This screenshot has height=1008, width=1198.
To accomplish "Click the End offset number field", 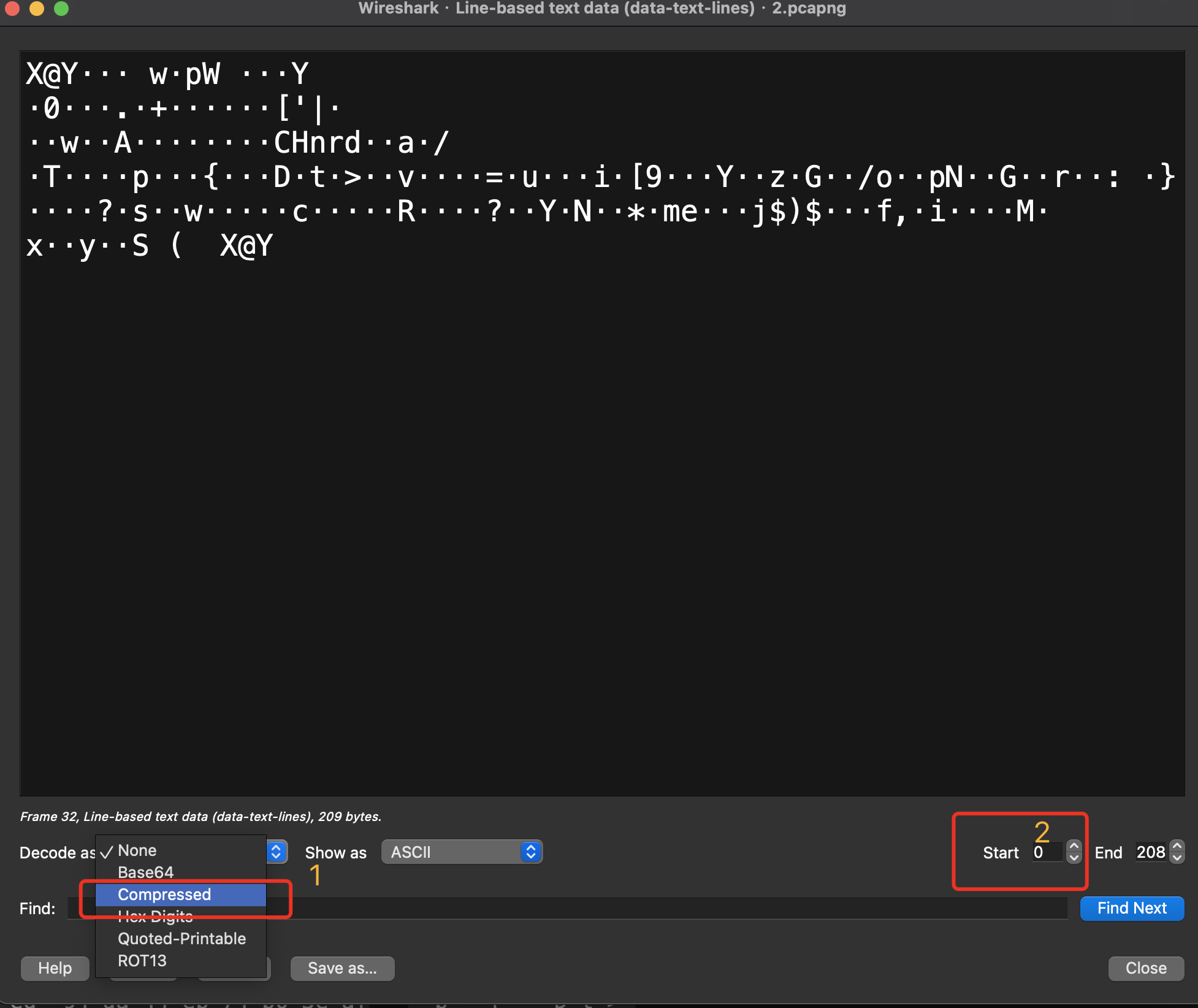I will pos(1150,852).
